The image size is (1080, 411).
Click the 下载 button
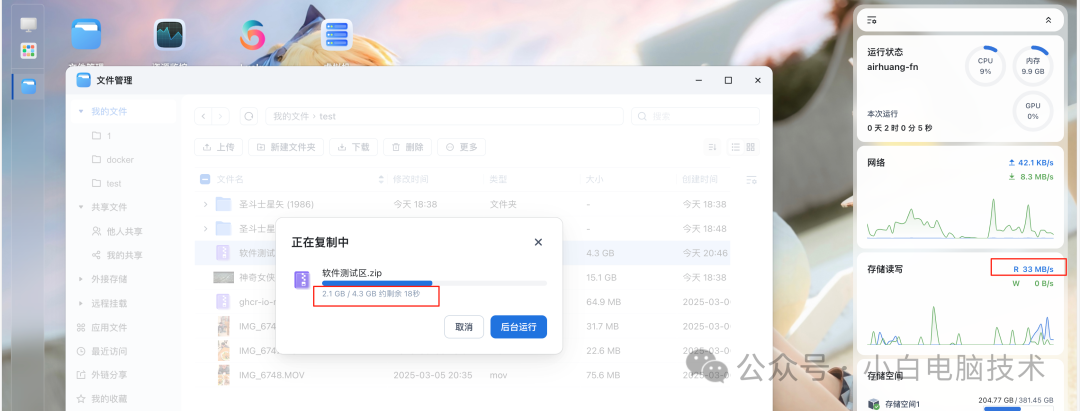pyautogui.click(x=353, y=147)
